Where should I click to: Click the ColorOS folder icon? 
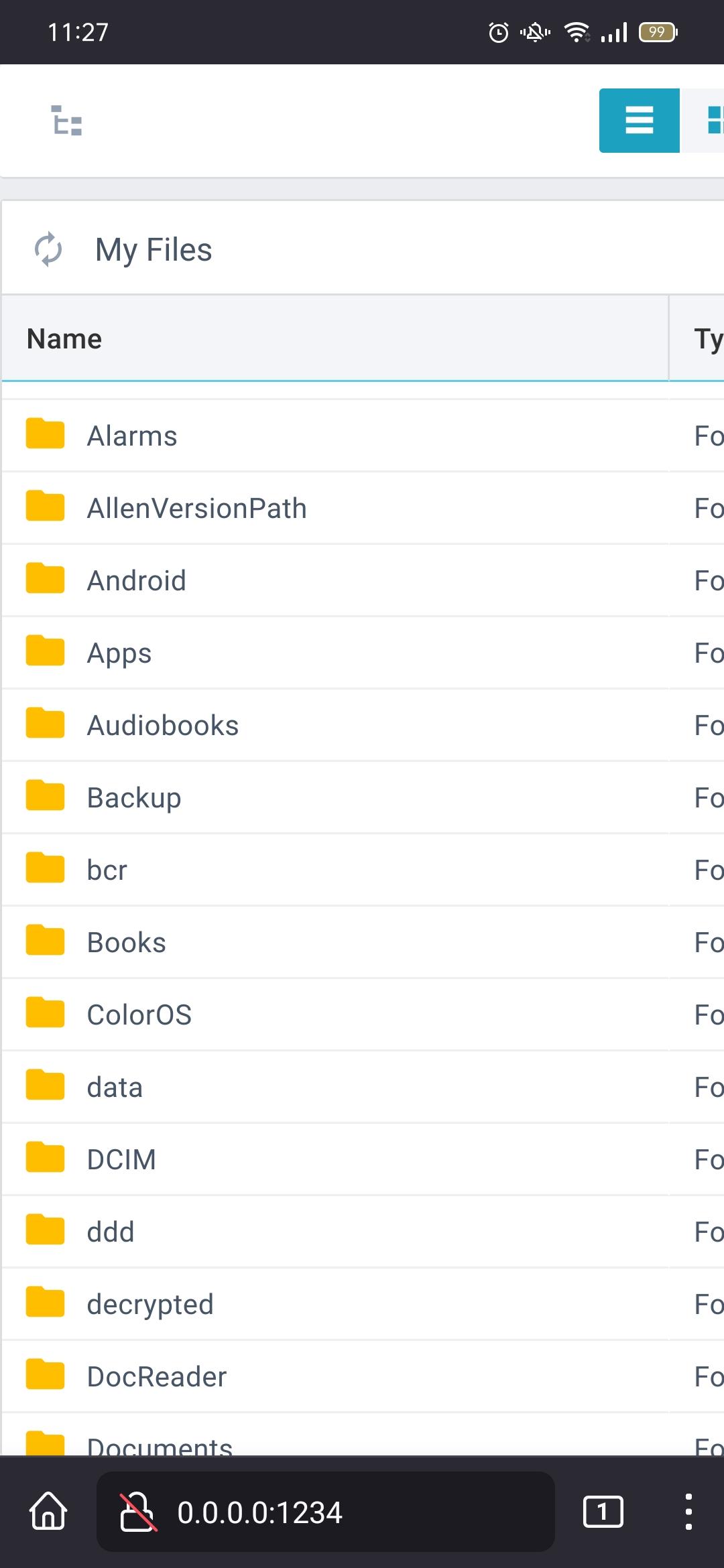tap(45, 1012)
